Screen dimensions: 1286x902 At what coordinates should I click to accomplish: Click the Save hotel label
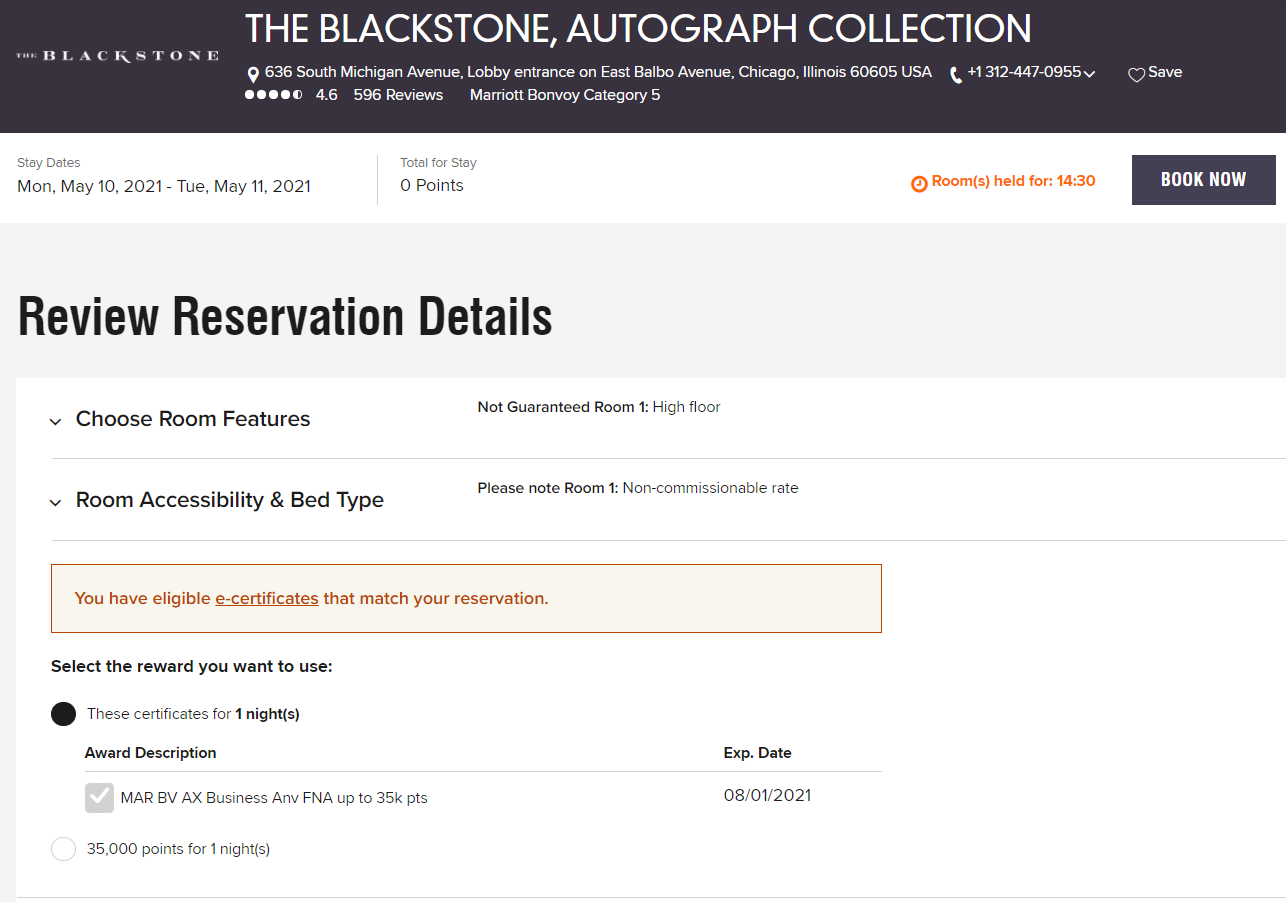[x=1165, y=72]
